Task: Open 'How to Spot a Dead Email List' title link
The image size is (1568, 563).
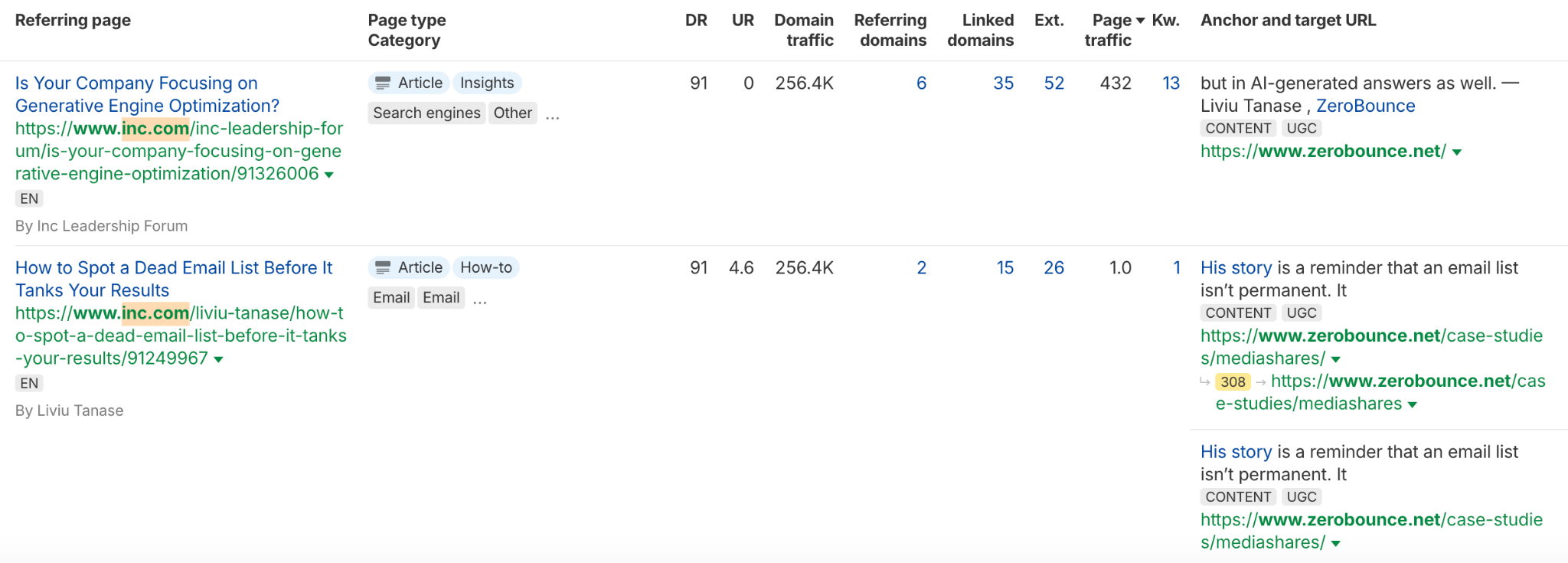Action: tap(174, 279)
